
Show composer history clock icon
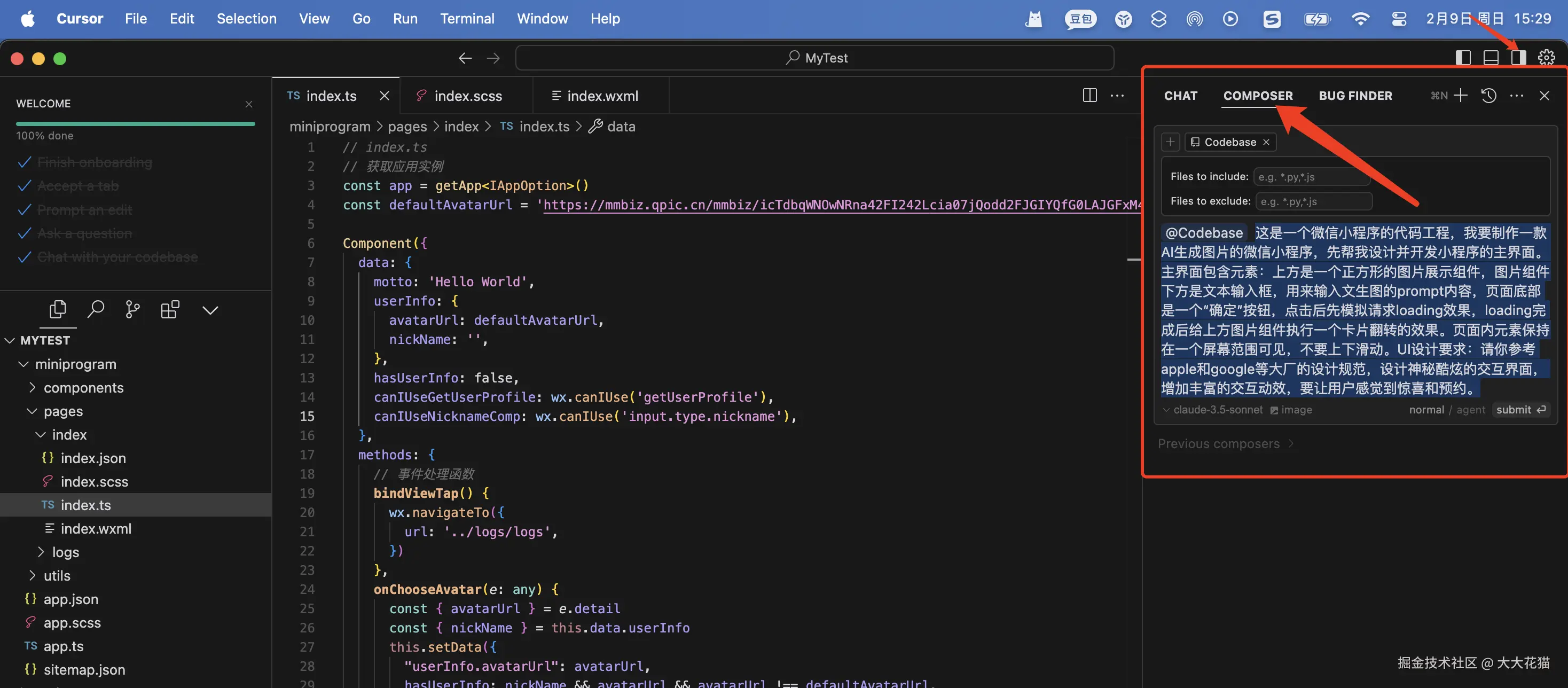point(1488,96)
